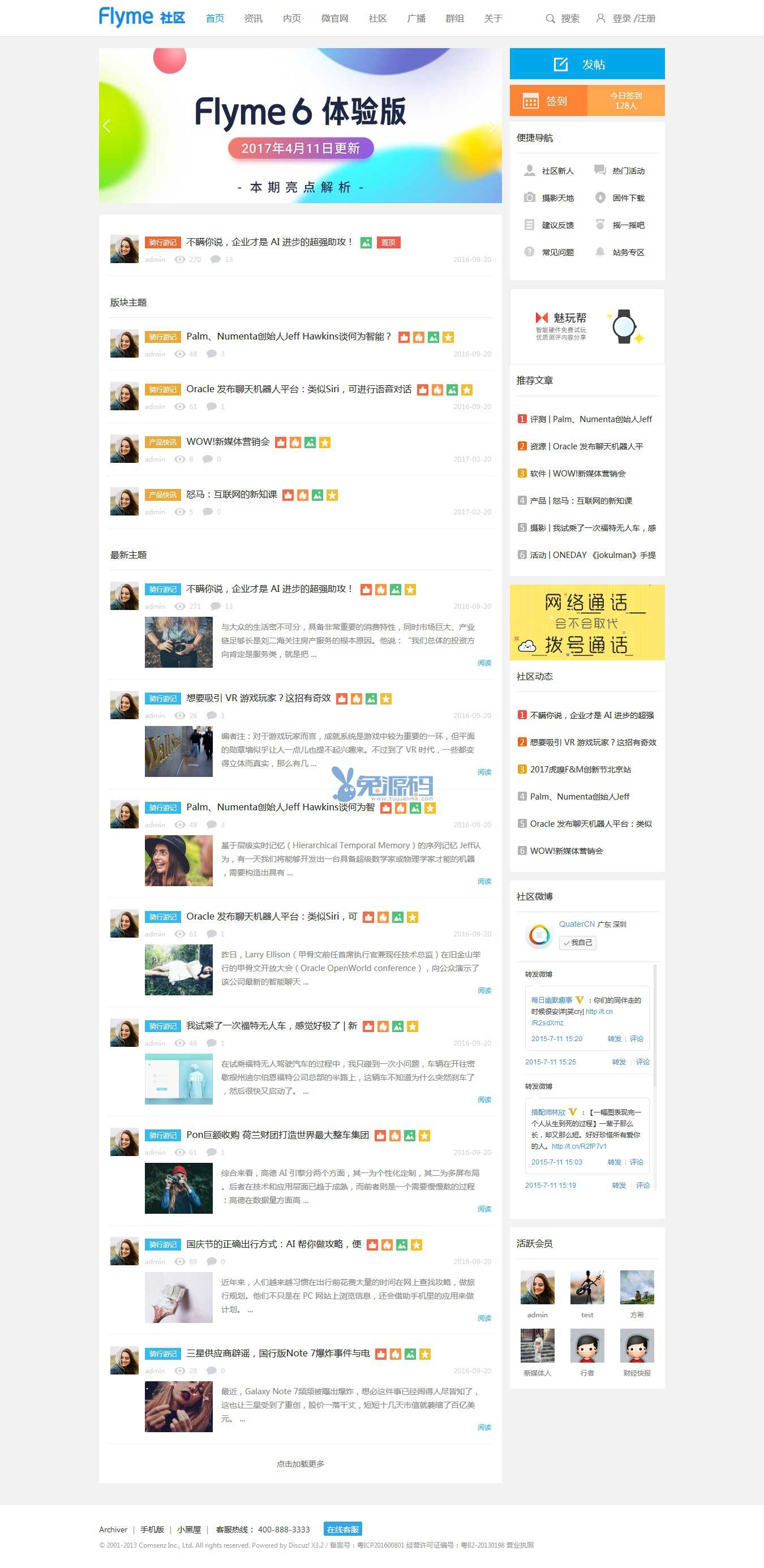Viewport: 764px width, 1568px height.
Task: Click the 固件下载 download icon
Action: 600,197
